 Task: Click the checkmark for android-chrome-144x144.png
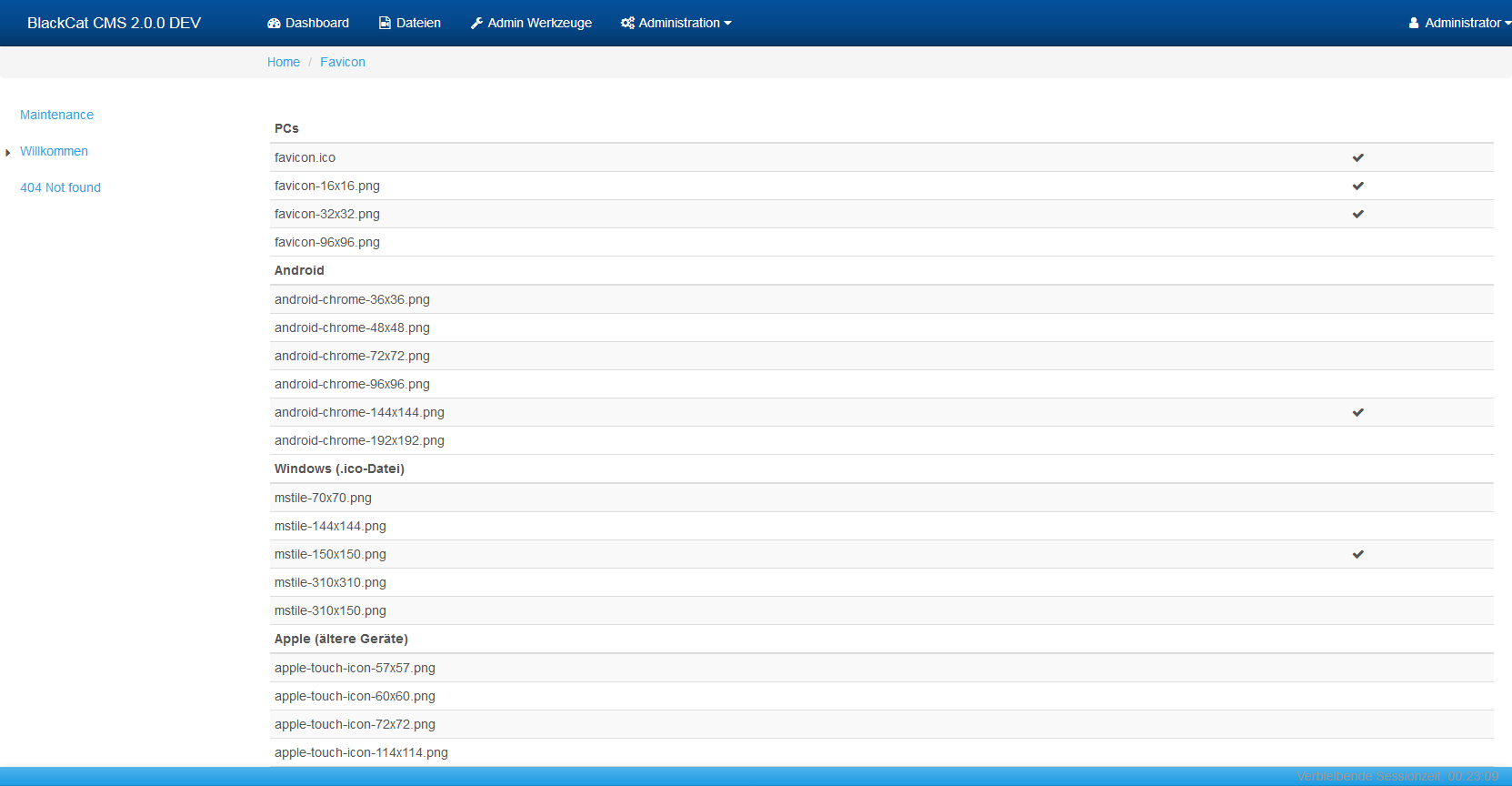click(1357, 412)
